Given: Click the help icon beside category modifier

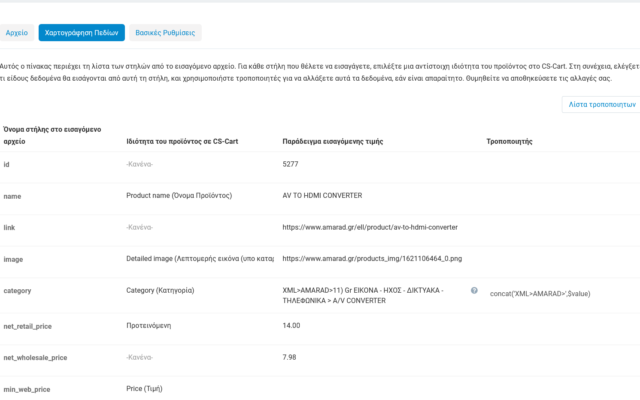Looking at the screenshot, I should (x=474, y=290).
